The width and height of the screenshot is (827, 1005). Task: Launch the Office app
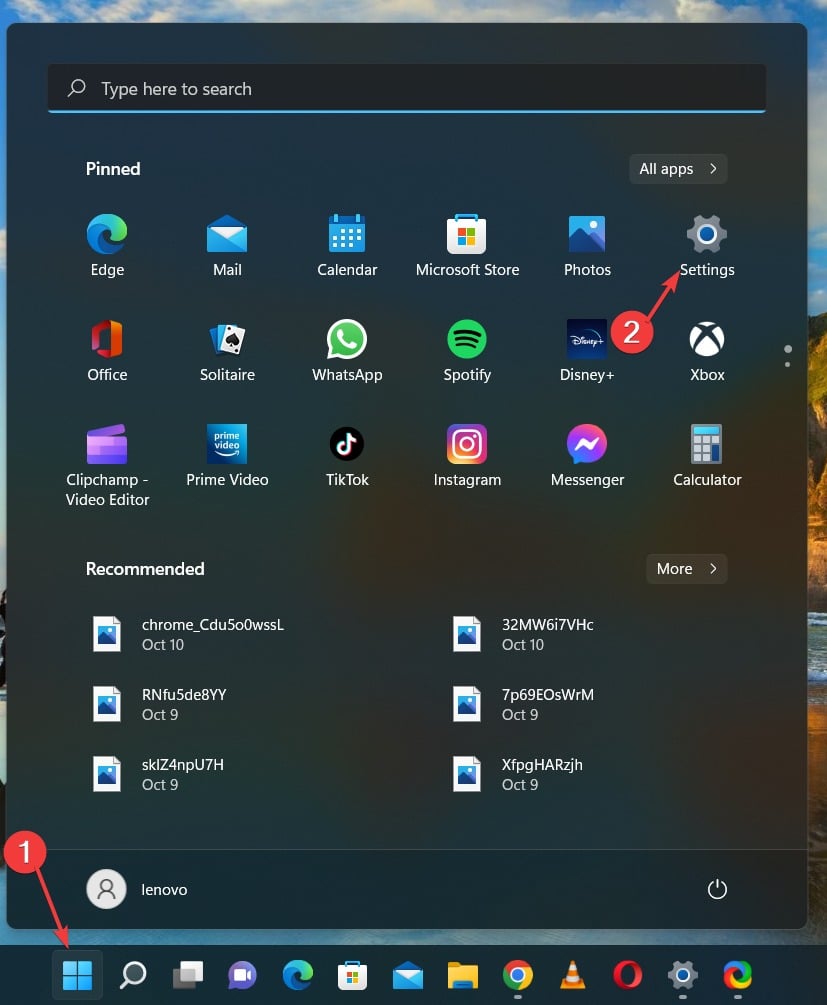point(107,350)
